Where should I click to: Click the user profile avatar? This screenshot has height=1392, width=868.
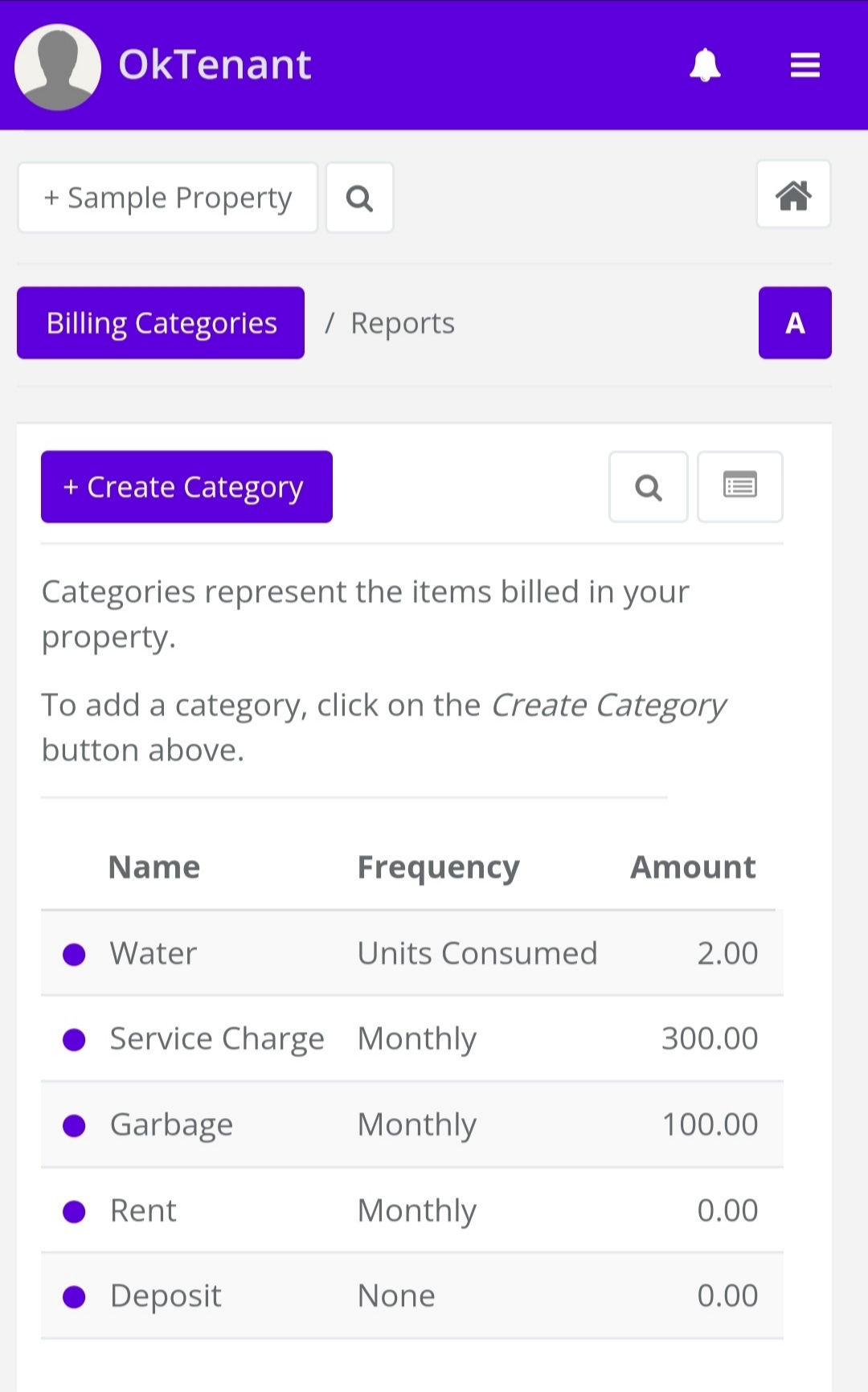tap(58, 67)
